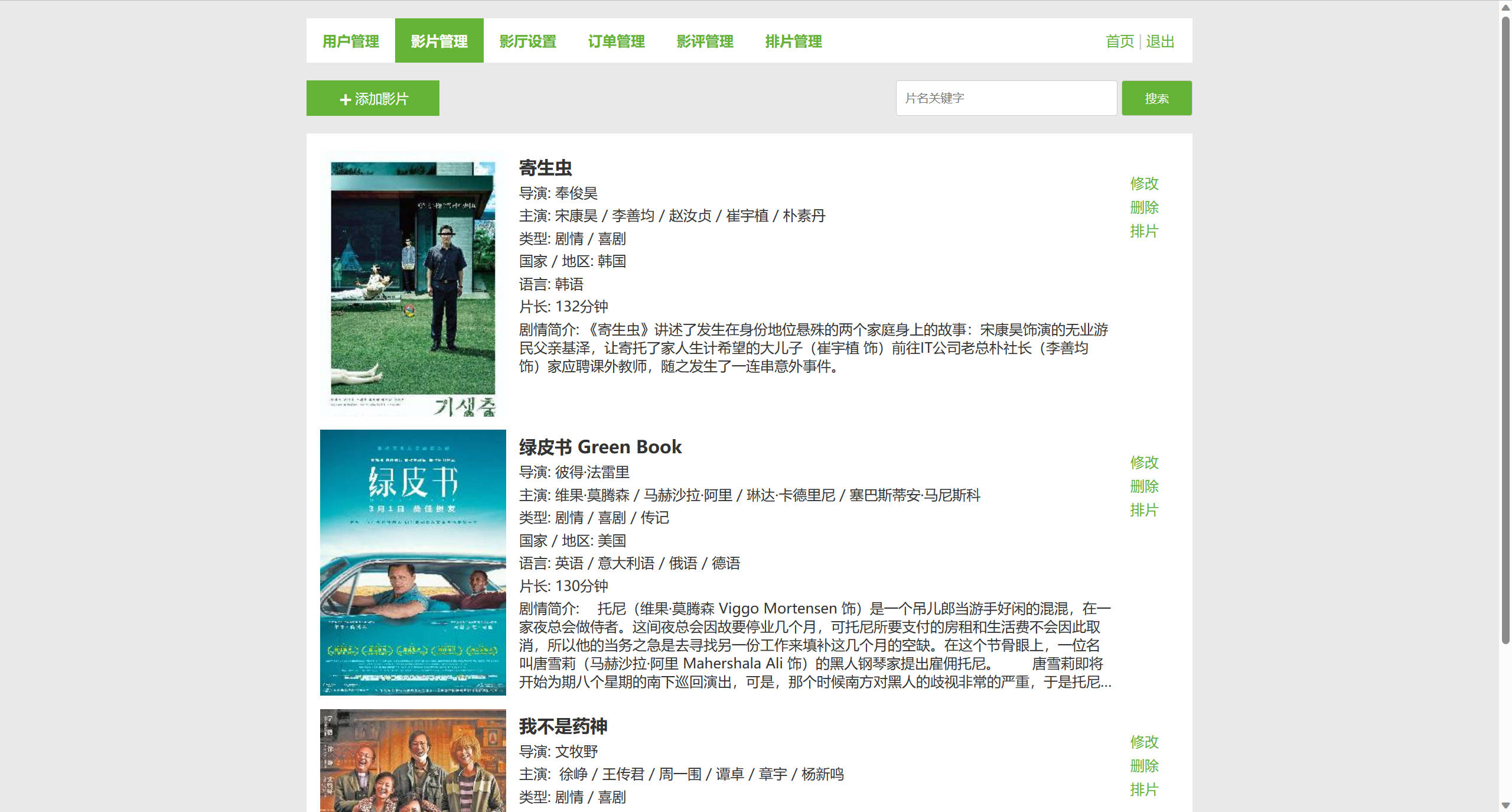The width and height of the screenshot is (1512, 812).
Task: Open the 影评管理 section
Action: click(x=705, y=41)
